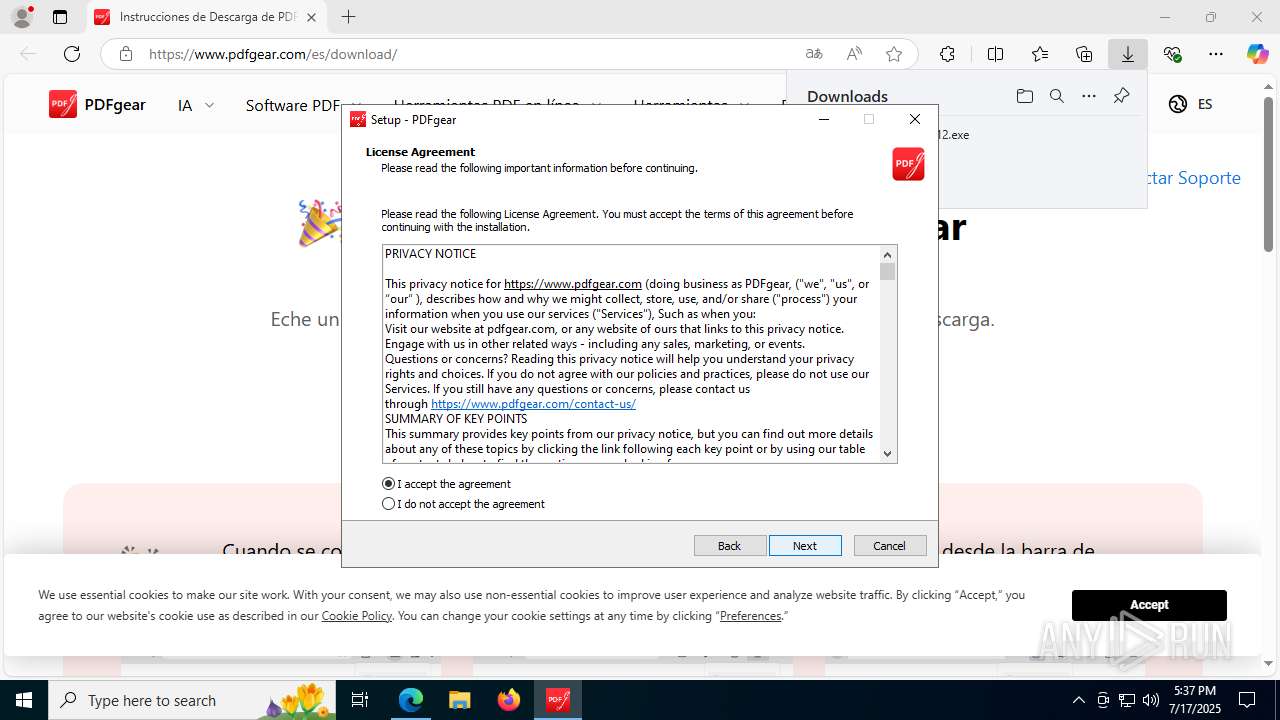
Task: Open Copilot in Edge
Action: (1258, 54)
